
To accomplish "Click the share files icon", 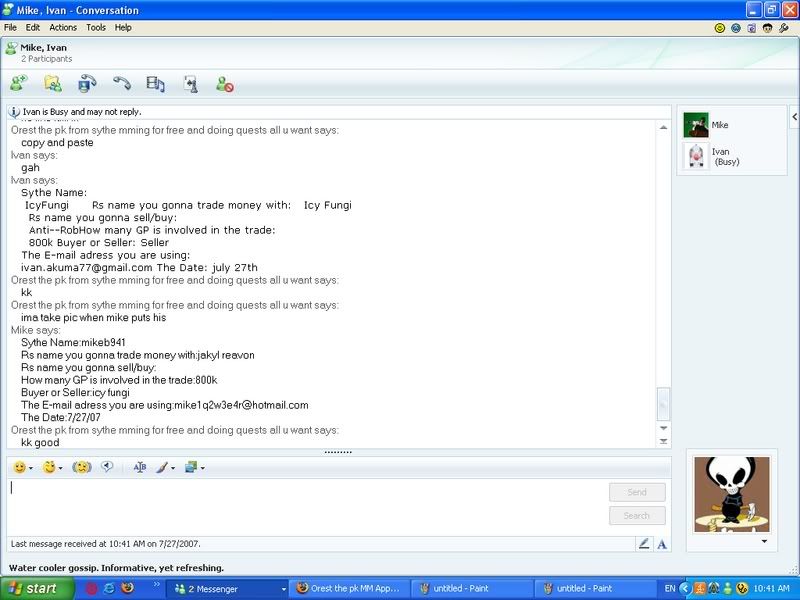I will tap(53, 85).
